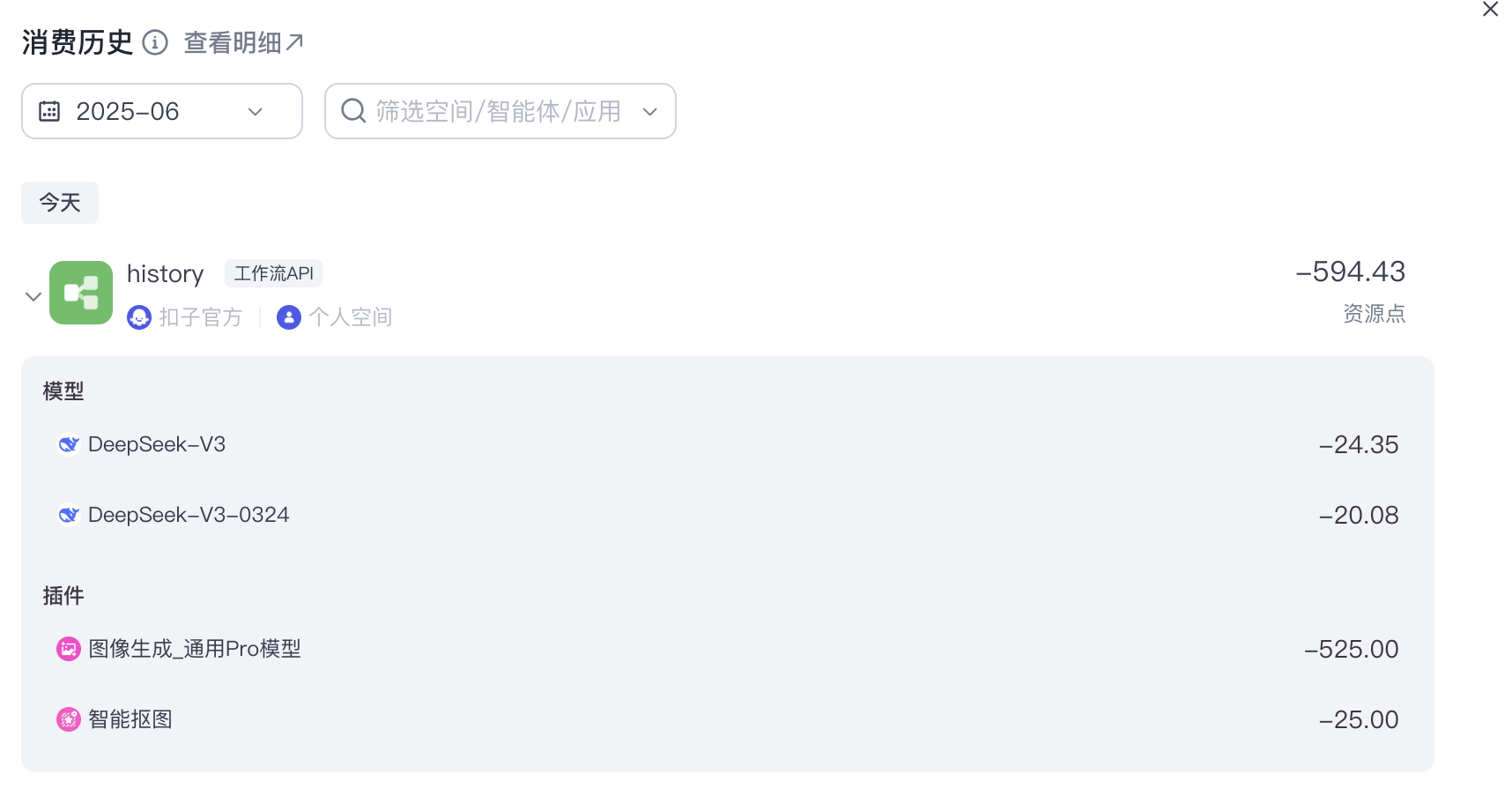
Task: Expand the filter dropdown arrow
Action: [x=650, y=111]
